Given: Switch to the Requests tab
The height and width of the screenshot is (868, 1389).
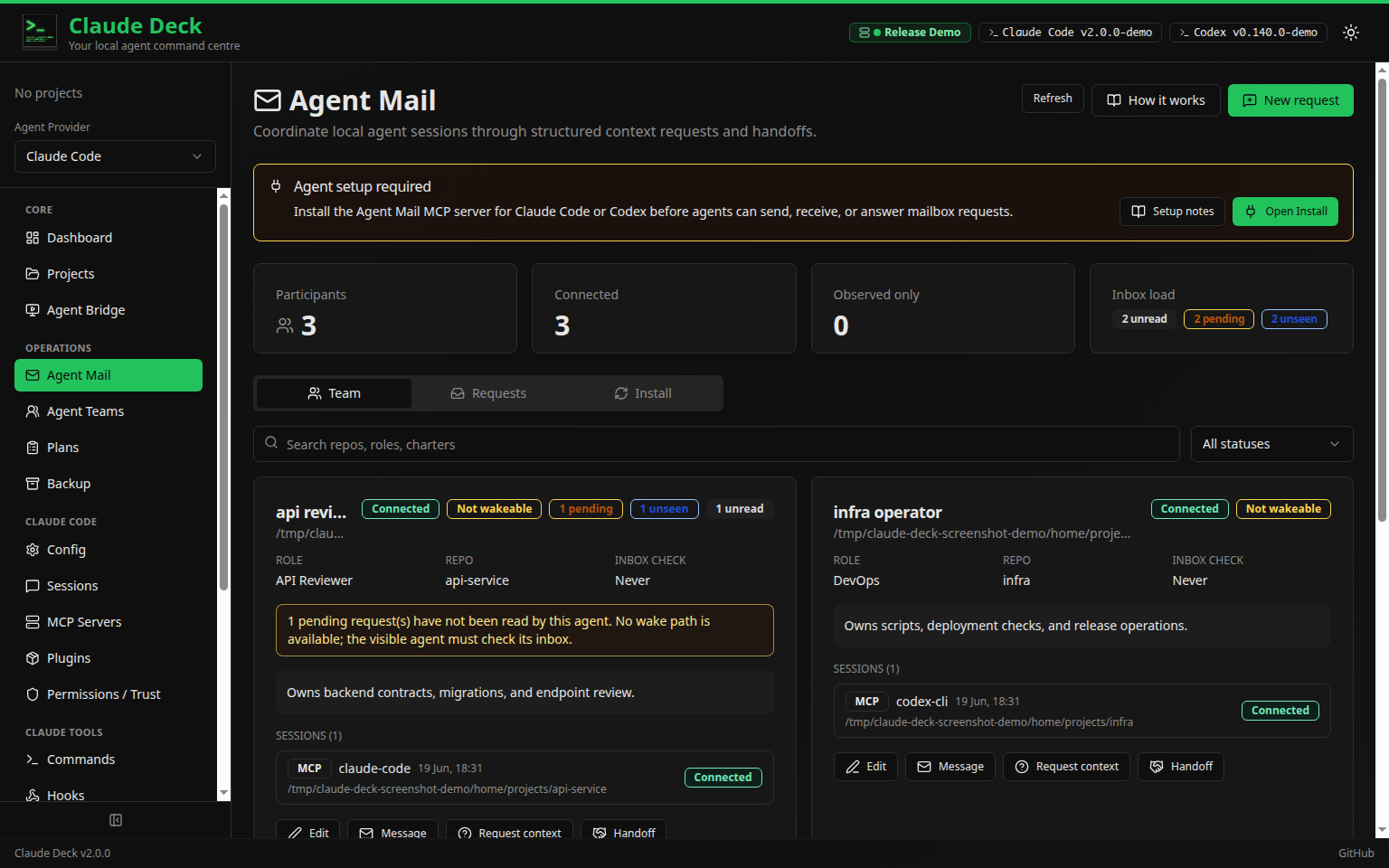Looking at the screenshot, I should pos(488,393).
